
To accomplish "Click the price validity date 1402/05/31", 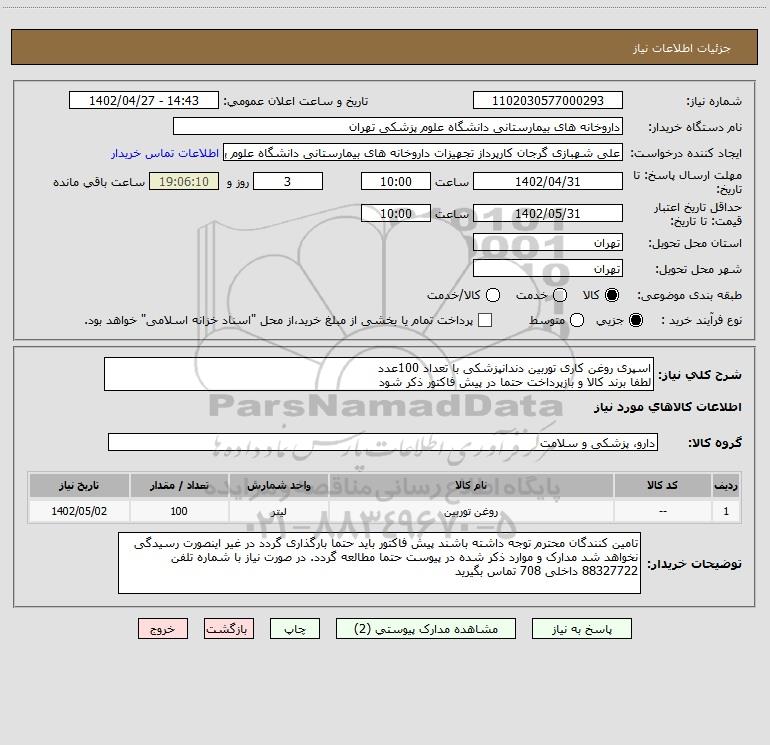I will pos(548,213).
